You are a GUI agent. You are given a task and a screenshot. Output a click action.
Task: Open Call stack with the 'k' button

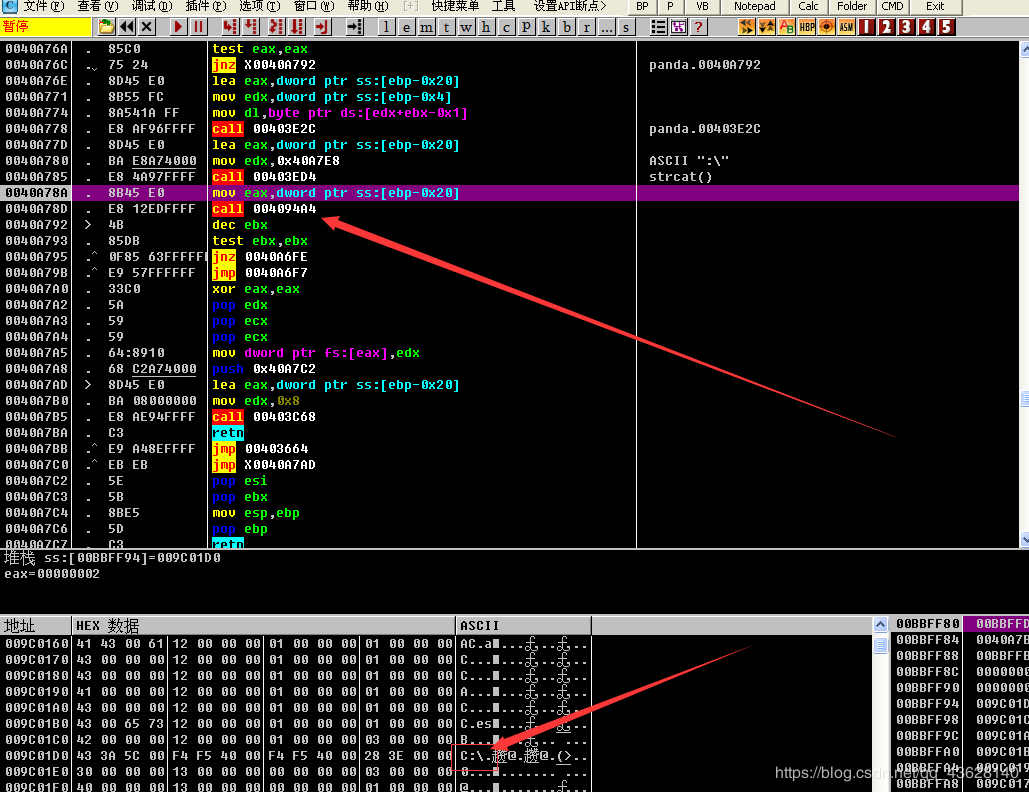[x=546, y=27]
